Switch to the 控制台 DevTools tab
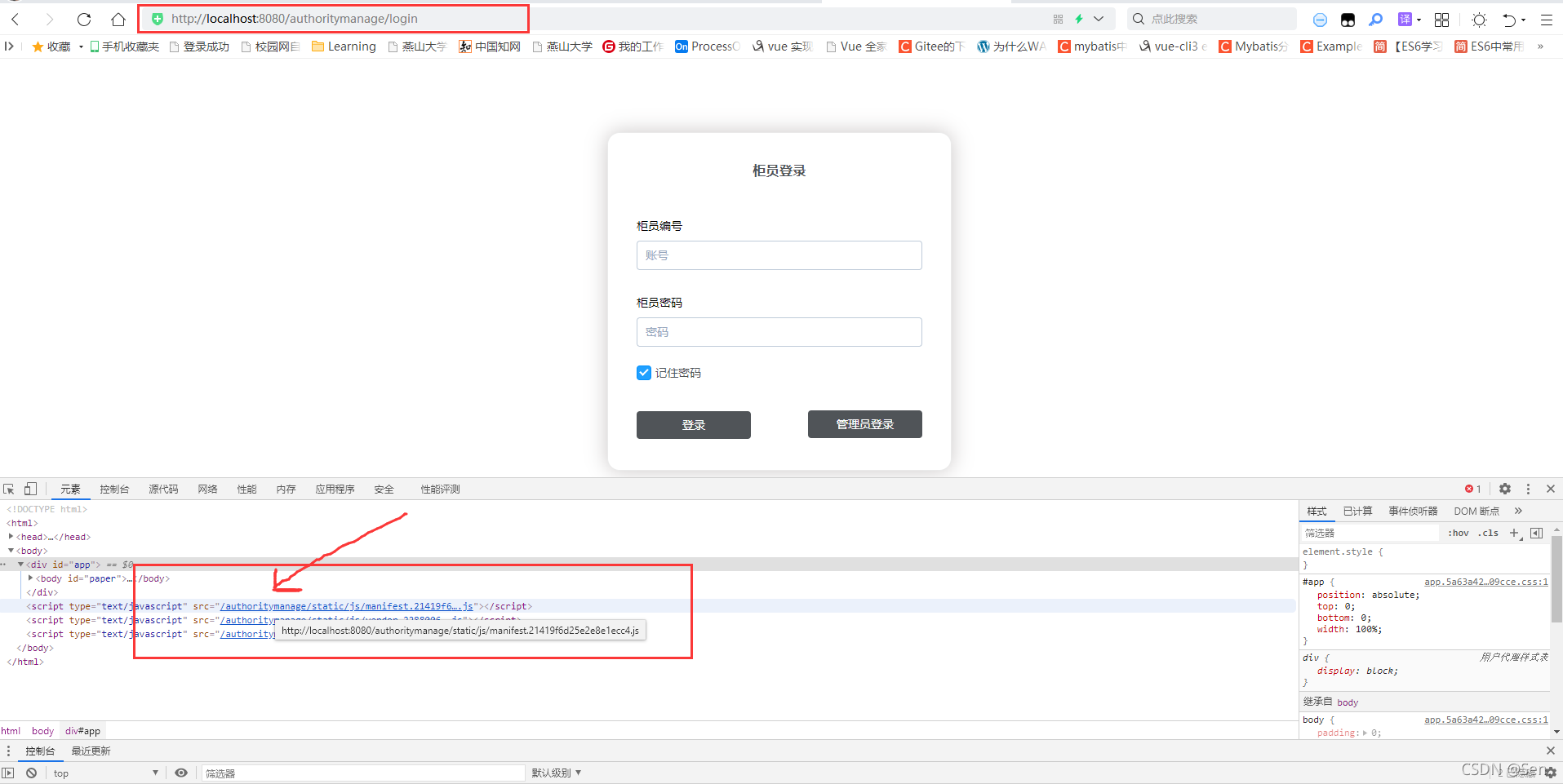1563x784 pixels. point(114,489)
